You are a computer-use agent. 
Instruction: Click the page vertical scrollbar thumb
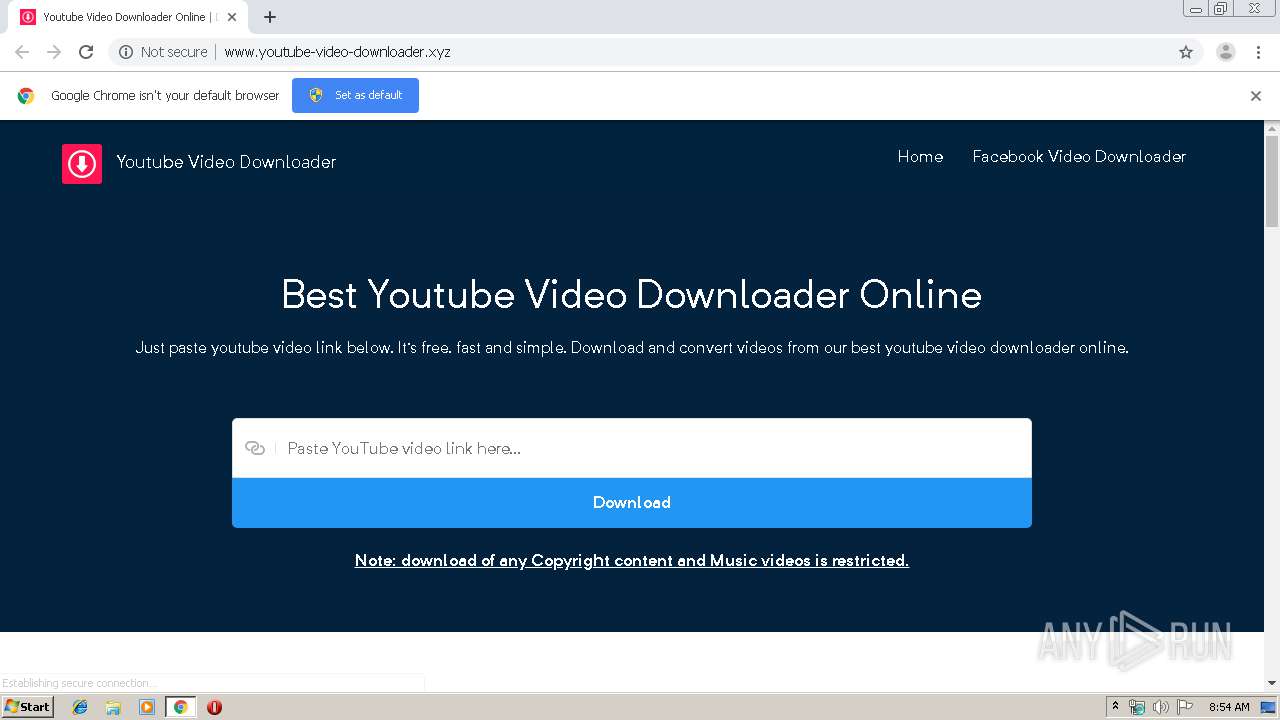(1272, 181)
